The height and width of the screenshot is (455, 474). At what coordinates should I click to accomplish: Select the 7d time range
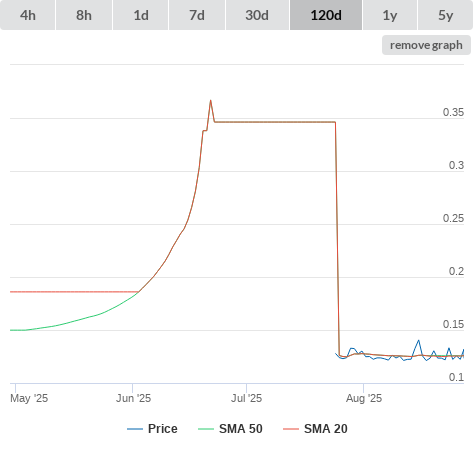[x=197, y=15]
